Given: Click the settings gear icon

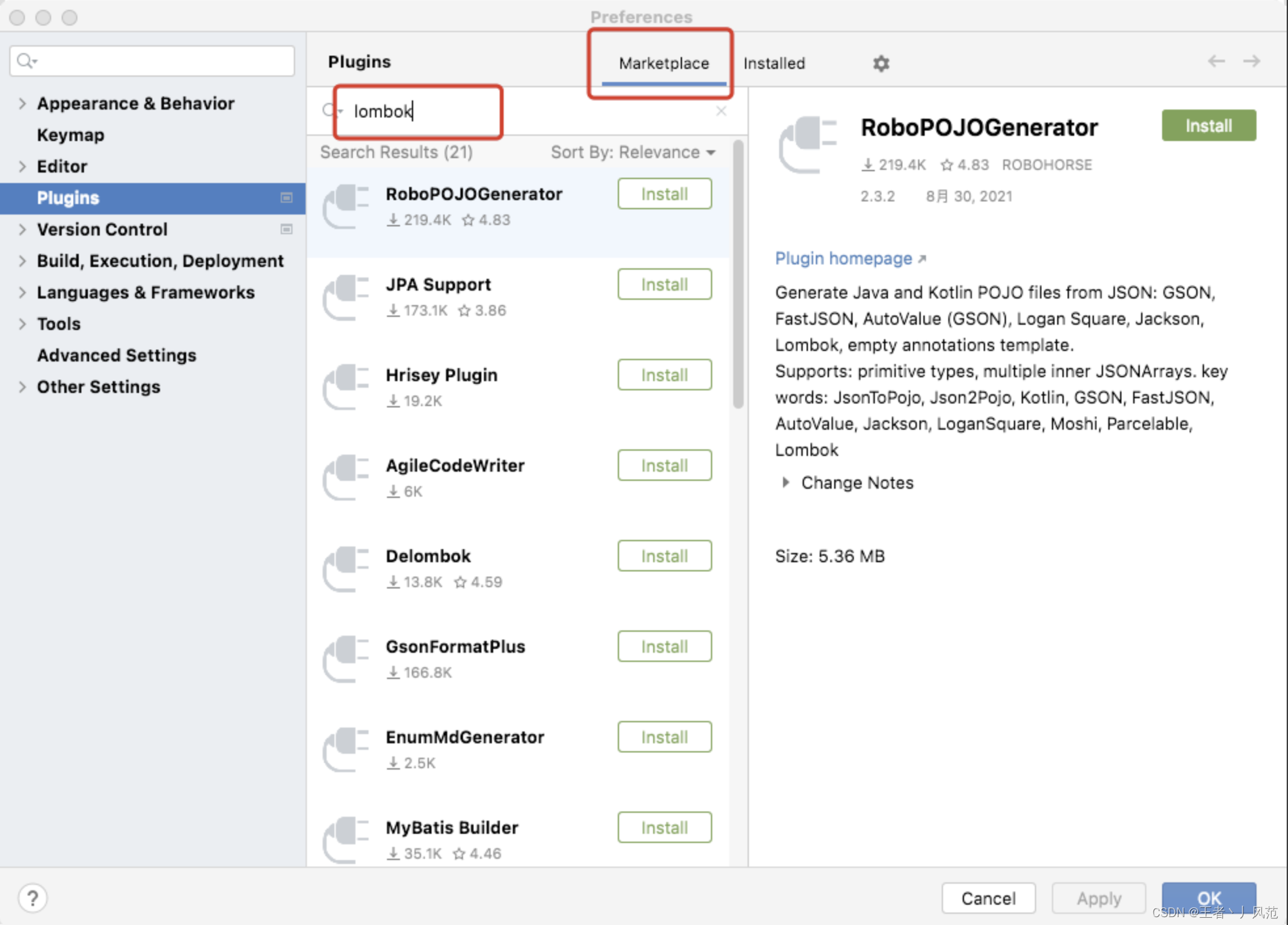Looking at the screenshot, I should pos(882,63).
